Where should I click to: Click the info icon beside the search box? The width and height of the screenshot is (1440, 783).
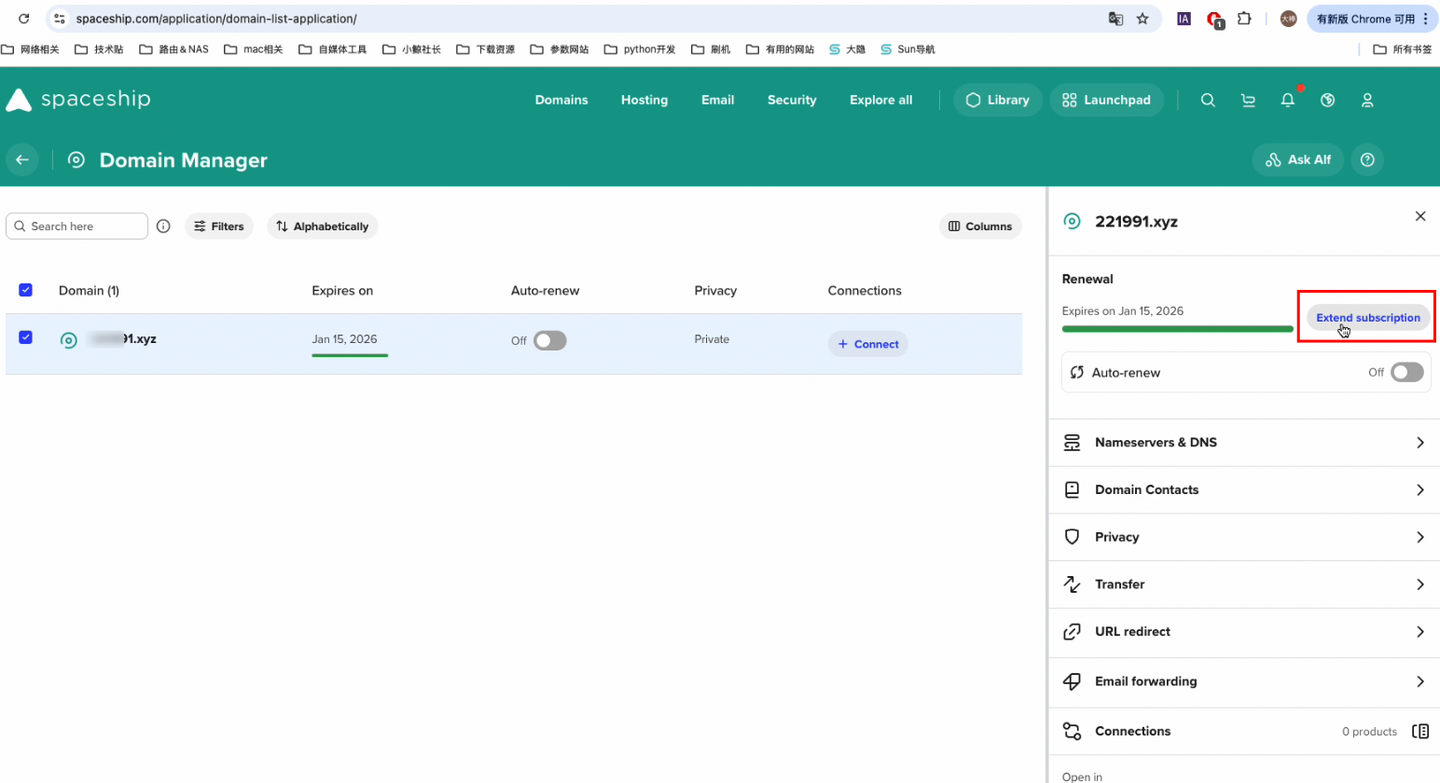click(163, 226)
